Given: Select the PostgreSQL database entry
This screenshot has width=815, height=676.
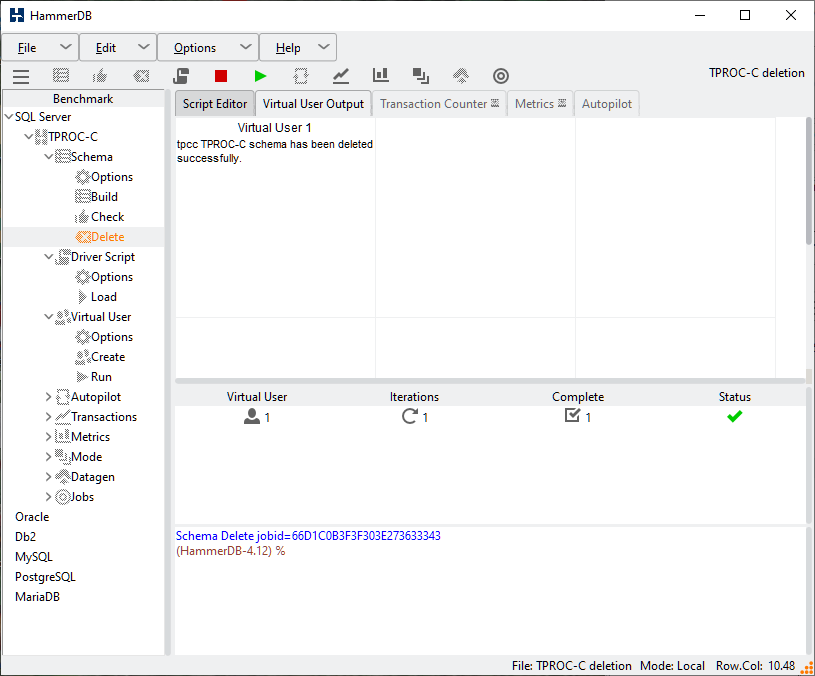Looking at the screenshot, I should tap(45, 577).
